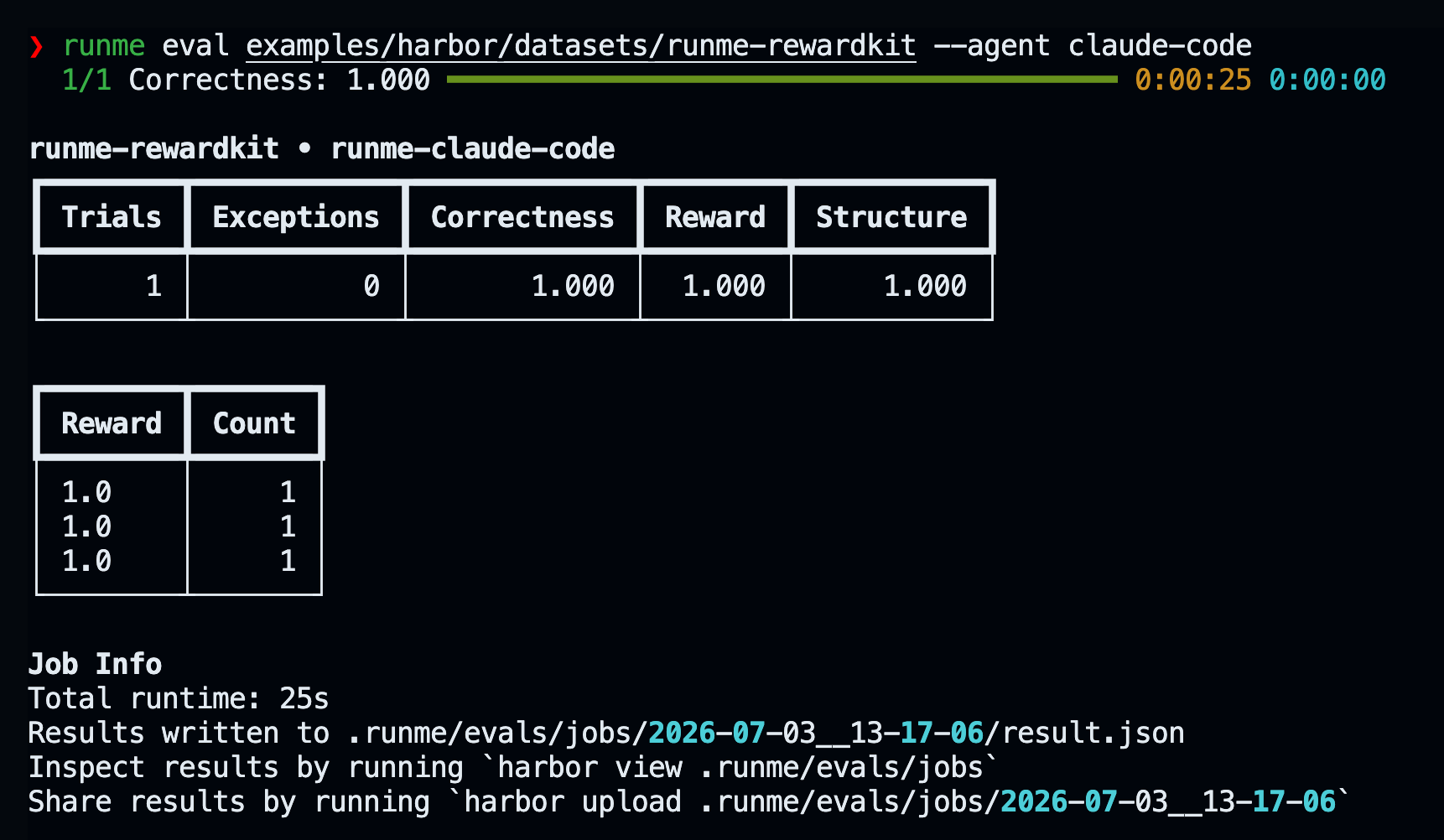Open the result.json path in the Results line
The width and height of the screenshot is (1444, 840).
pyautogui.click(x=766, y=733)
